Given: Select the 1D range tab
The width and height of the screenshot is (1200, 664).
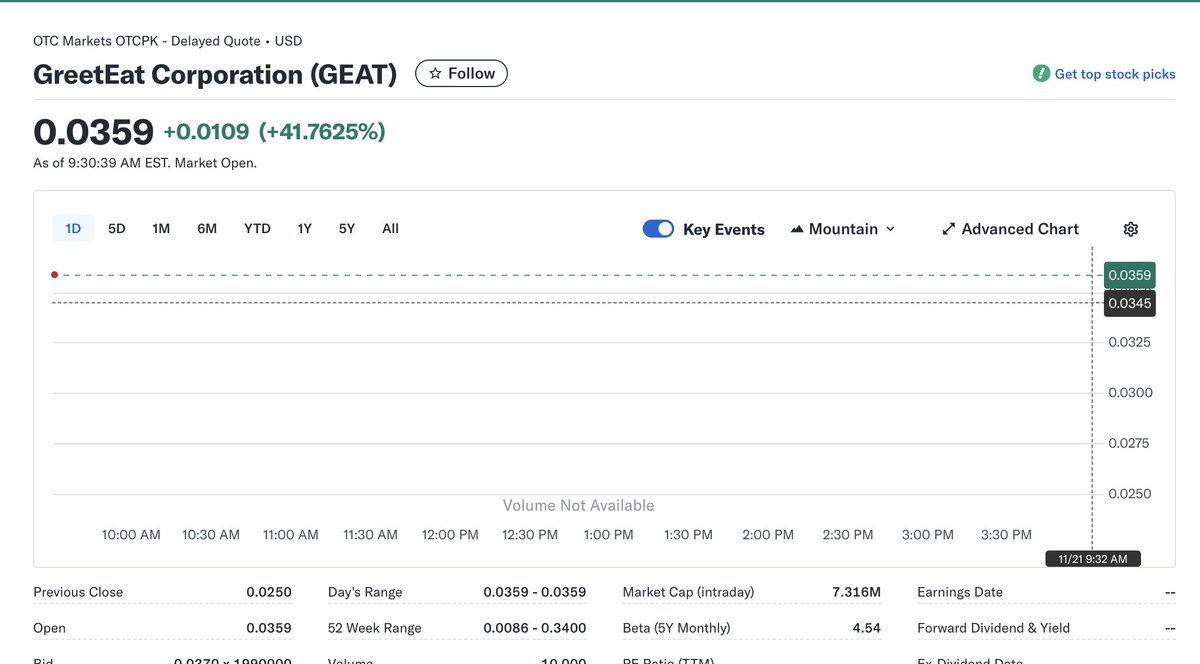Looking at the screenshot, I should [73, 228].
